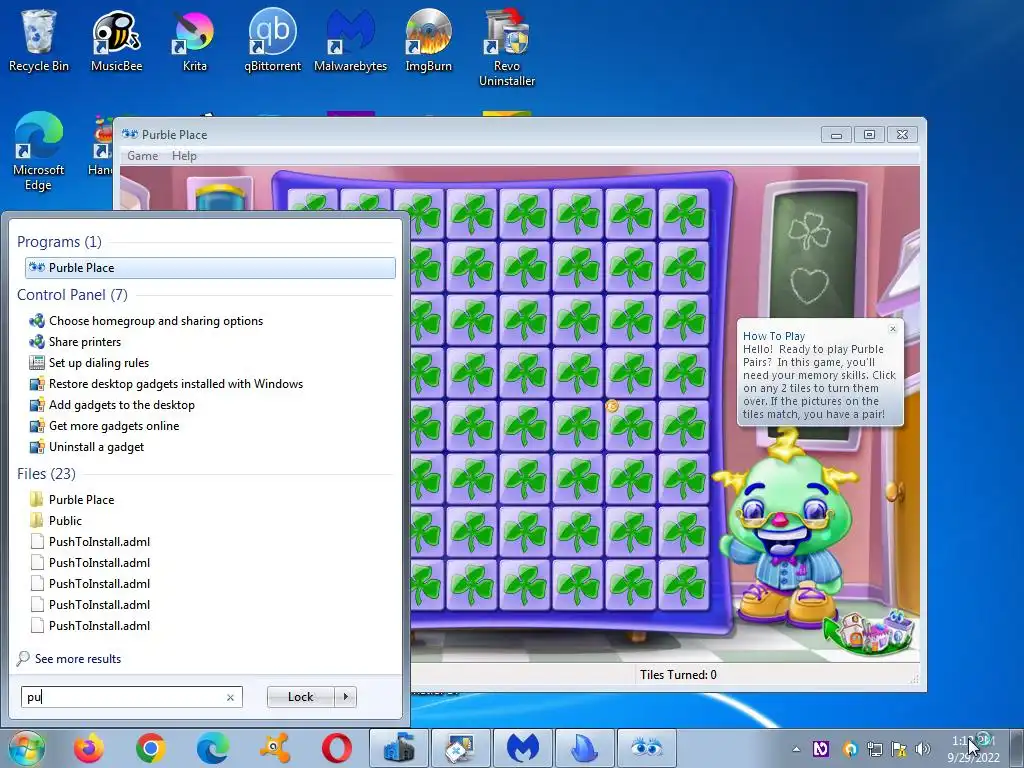Show hidden system tray icons

pyautogui.click(x=796, y=749)
